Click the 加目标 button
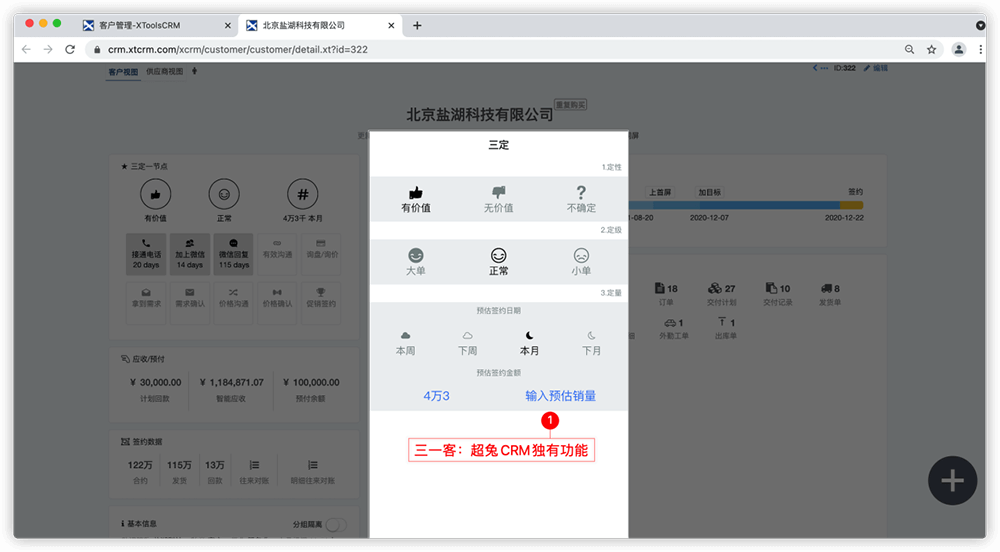The image size is (1000, 552). coord(709,192)
